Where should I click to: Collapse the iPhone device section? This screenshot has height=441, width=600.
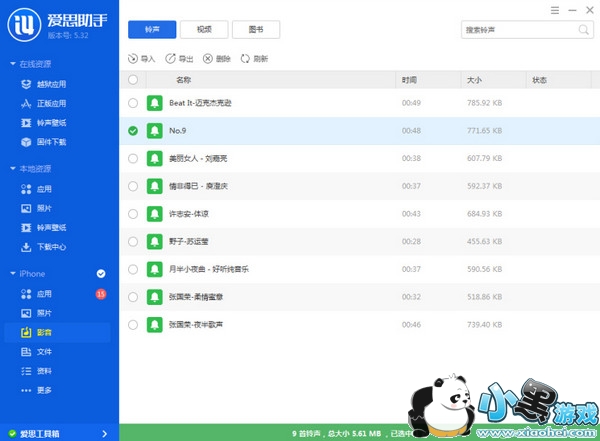point(12,273)
